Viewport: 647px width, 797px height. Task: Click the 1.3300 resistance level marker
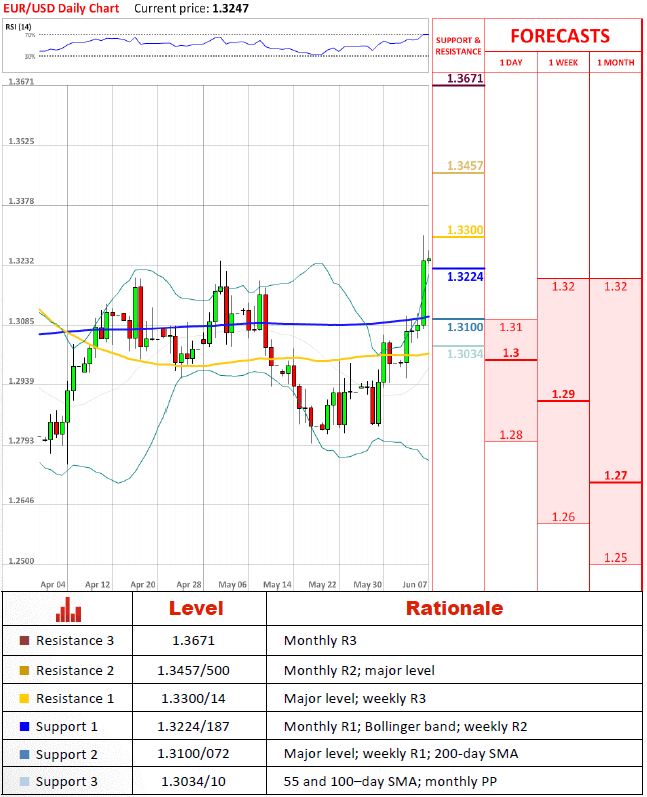coord(465,230)
